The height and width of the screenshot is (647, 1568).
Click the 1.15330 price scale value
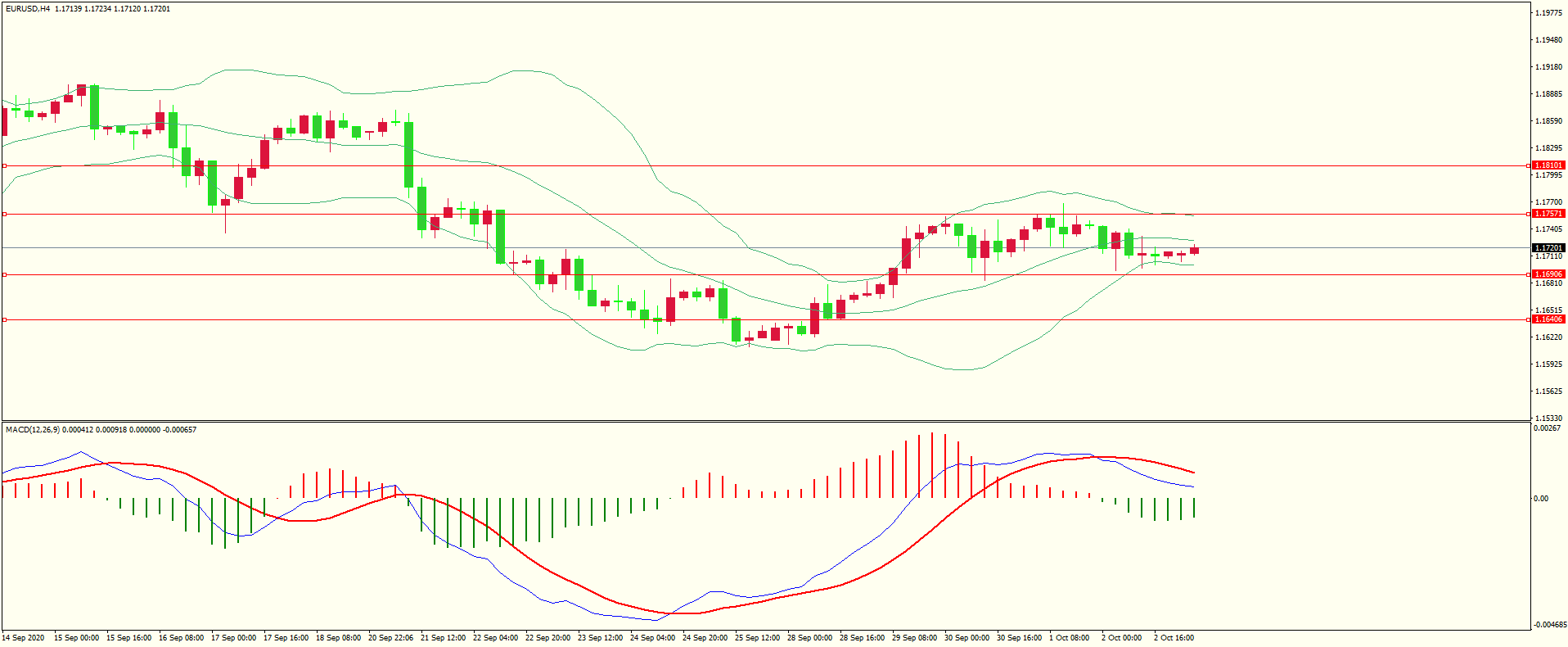coord(1548,418)
